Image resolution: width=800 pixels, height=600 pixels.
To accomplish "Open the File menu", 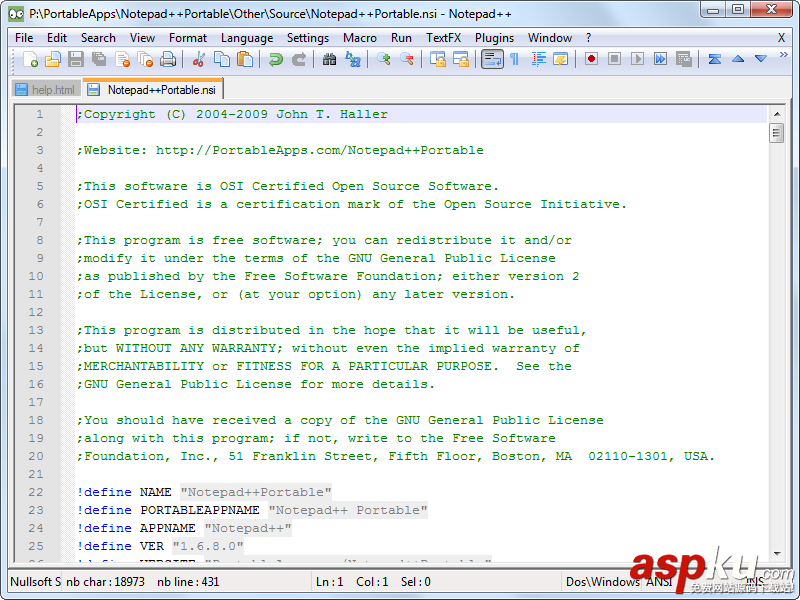I will [24, 38].
